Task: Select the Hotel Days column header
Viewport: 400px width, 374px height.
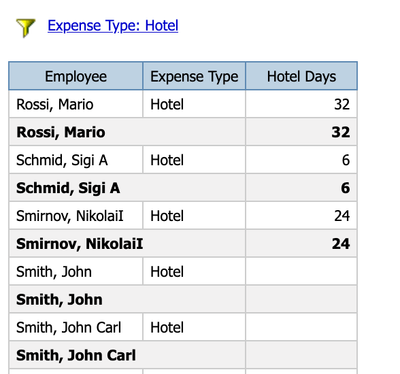Action: point(301,76)
